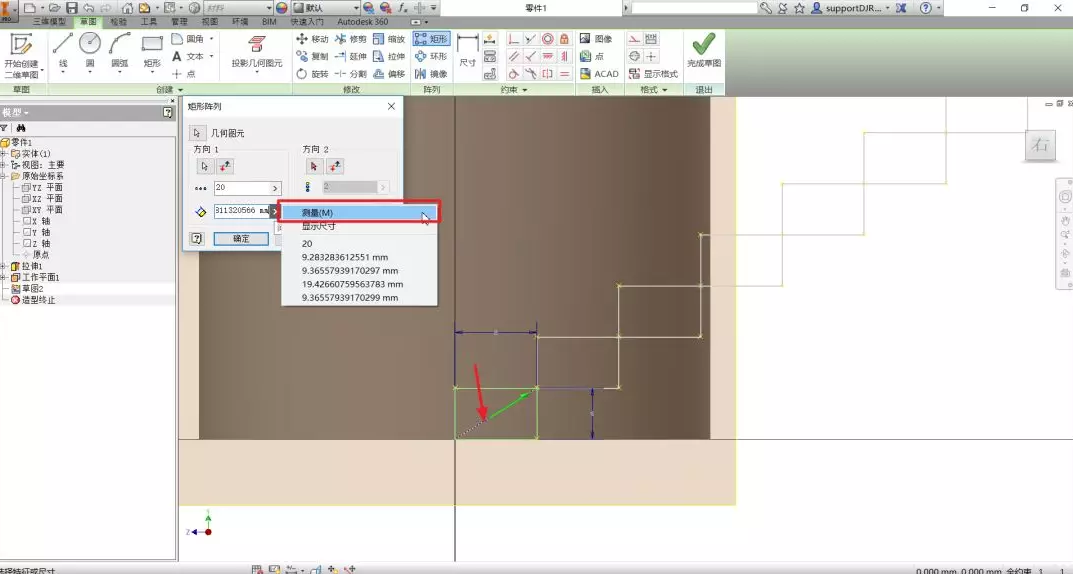Expand the 视图: 主要 node in the browser
The height and width of the screenshot is (574, 1073).
pyautogui.click(x=3, y=165)
